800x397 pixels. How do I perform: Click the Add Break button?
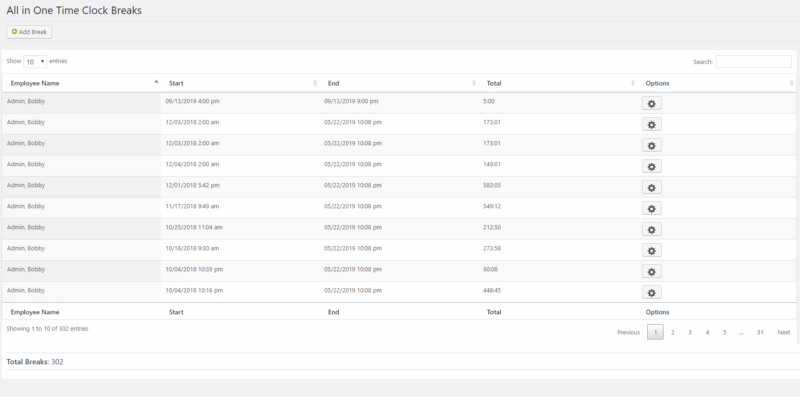[x=29, y=32]
